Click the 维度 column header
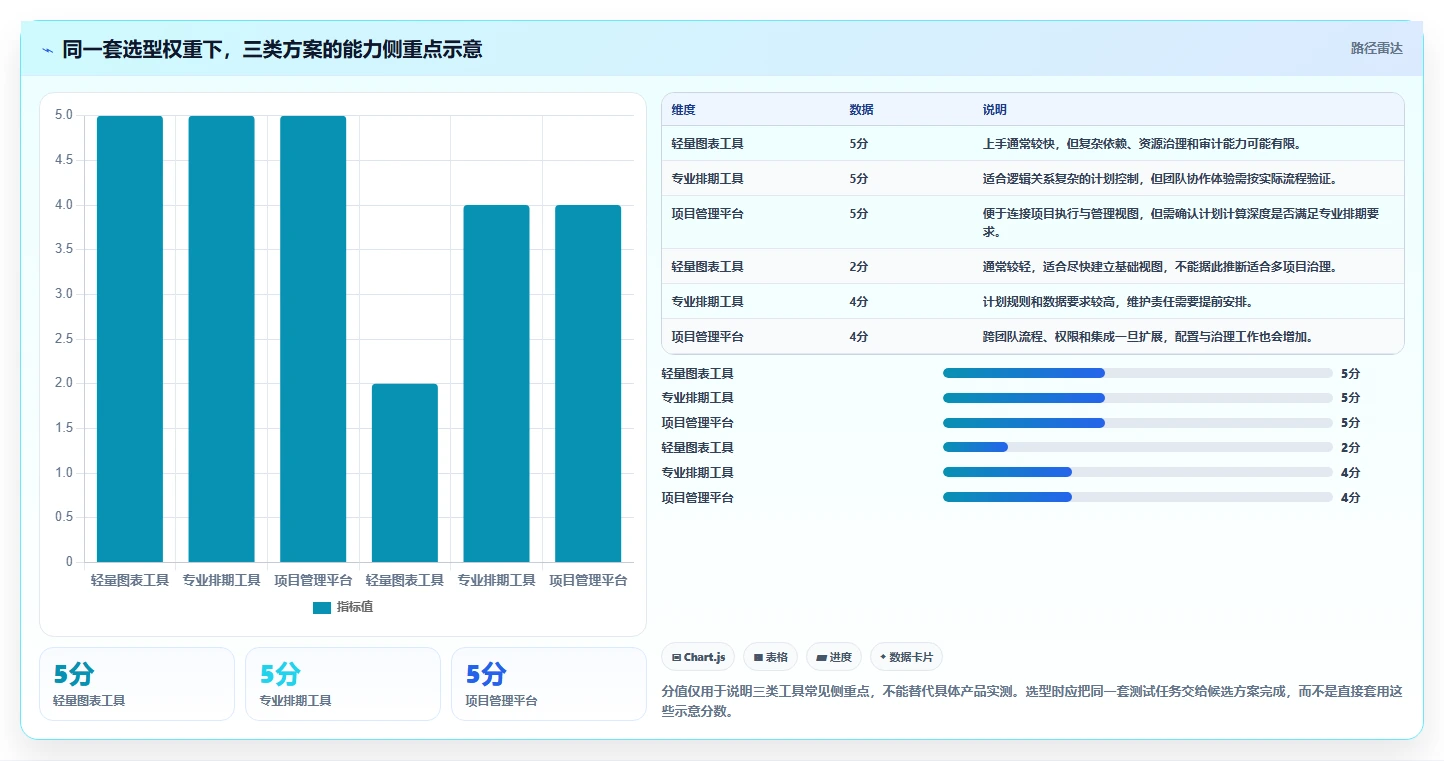This screenshot has height=761, width=1444. click(x=683, y=110)
